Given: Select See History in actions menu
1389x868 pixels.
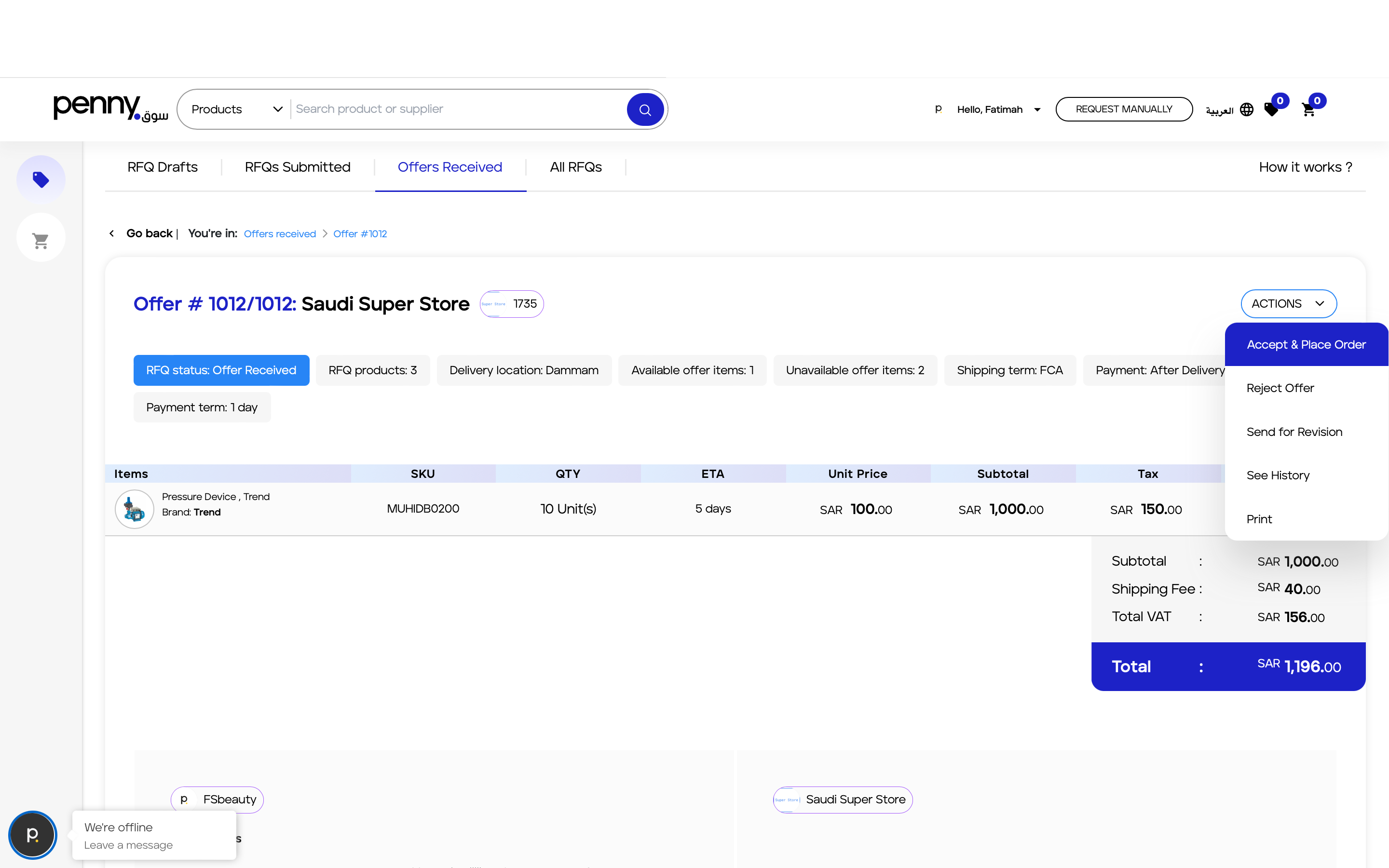Looking at the screenshot, I should point(1306,475).
